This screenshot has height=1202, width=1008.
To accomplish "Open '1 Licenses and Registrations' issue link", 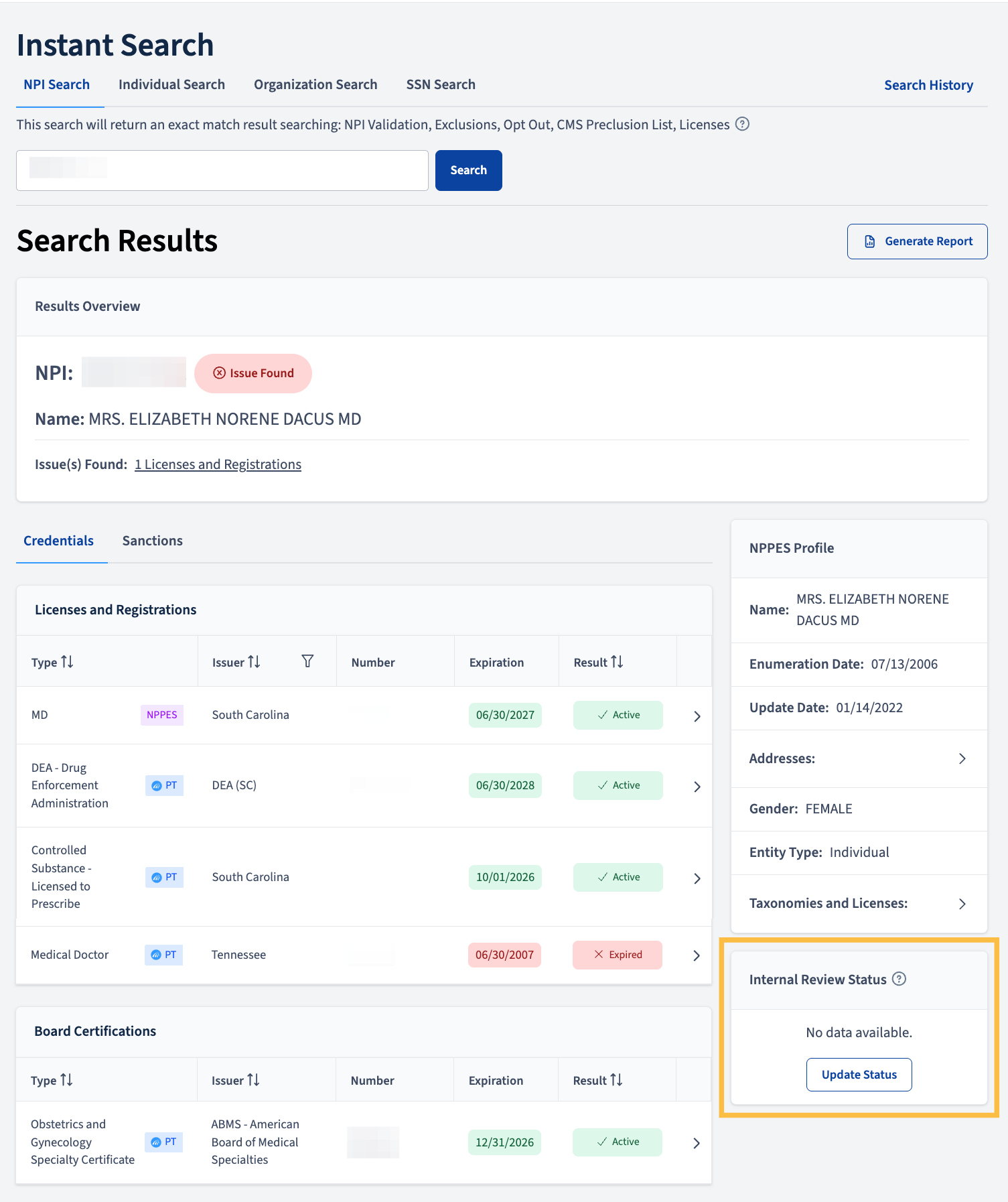I will coord(218,464).
